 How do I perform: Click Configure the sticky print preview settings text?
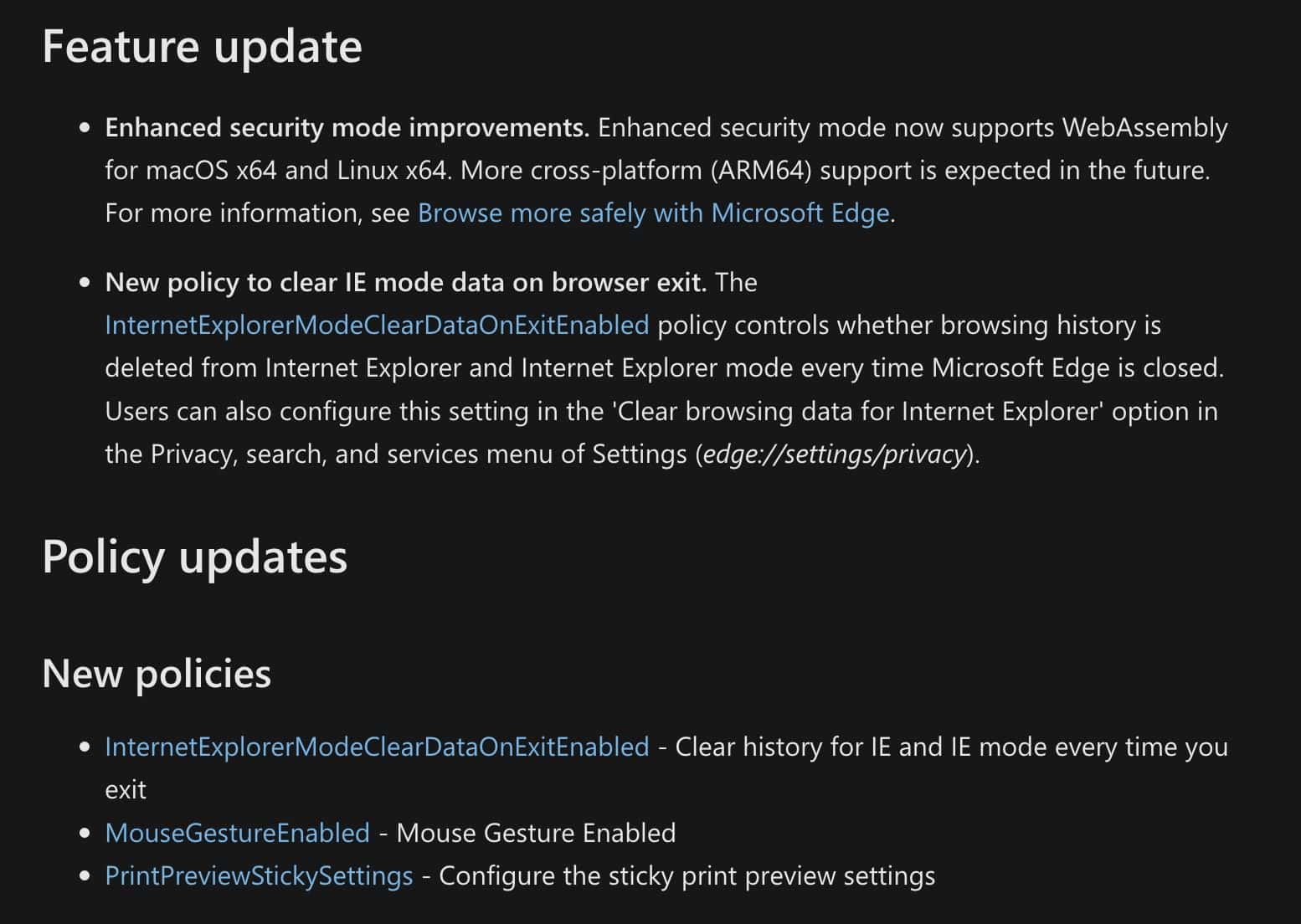pyautogui.click(x=686, y=876)
